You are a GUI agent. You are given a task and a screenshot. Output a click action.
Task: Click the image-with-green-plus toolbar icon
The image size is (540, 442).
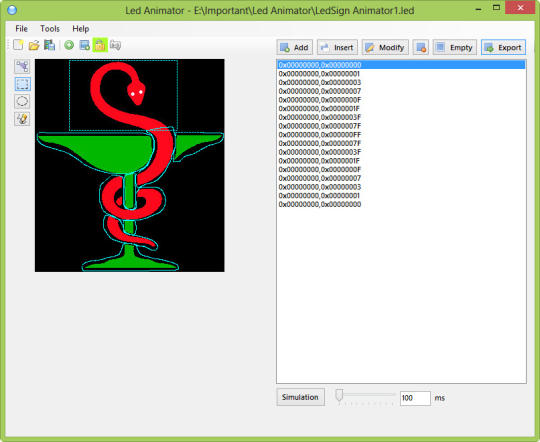[x=84, y=45]
